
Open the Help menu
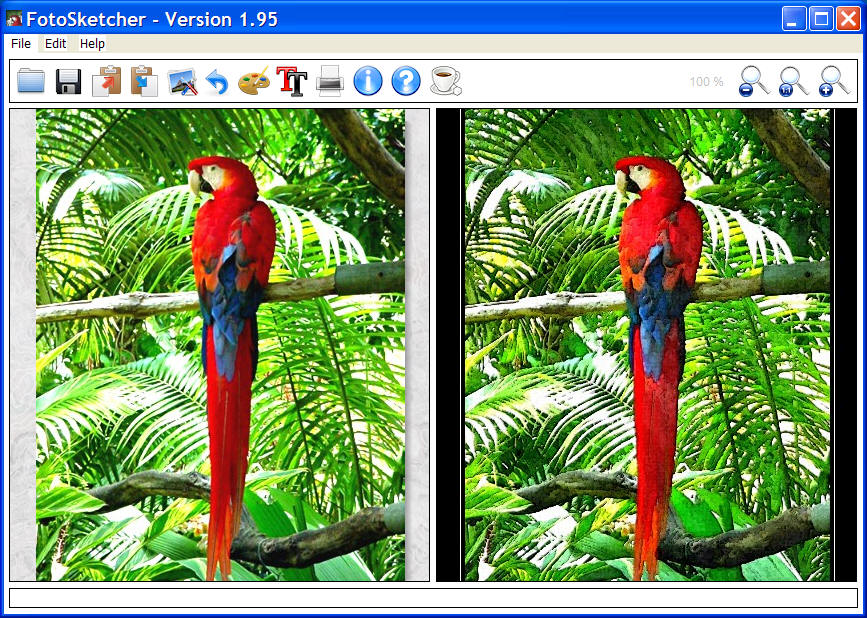click(x=92, y=44)
